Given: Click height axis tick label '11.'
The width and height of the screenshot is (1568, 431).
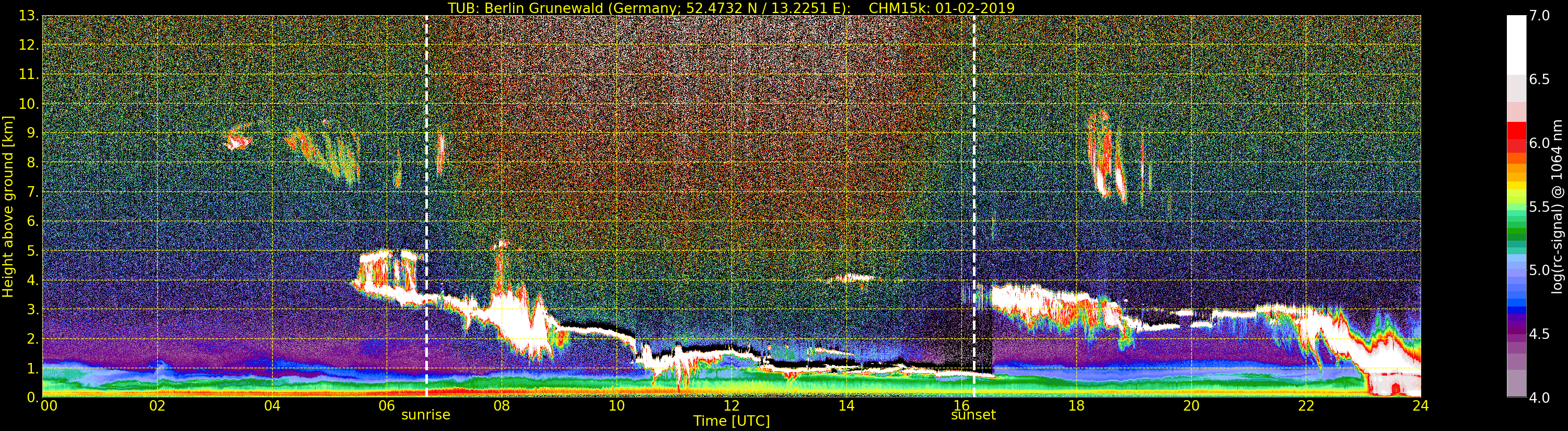Looking at the screenshot, I should (30, 74).
